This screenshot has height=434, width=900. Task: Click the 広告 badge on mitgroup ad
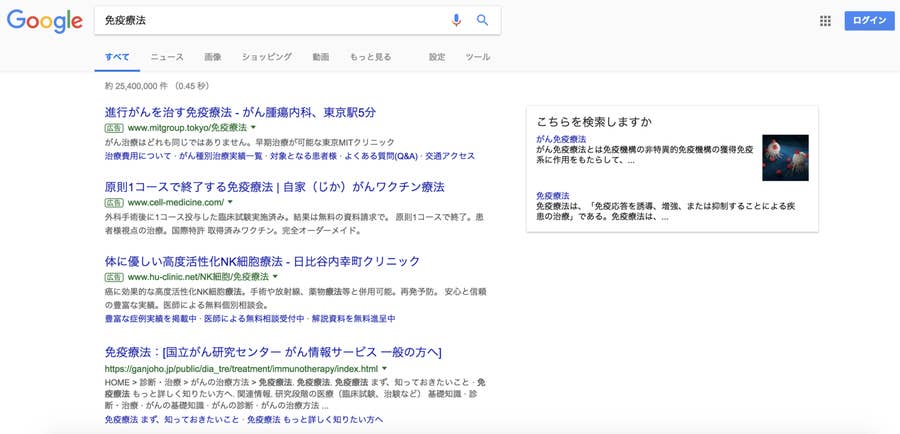point(114,127)
